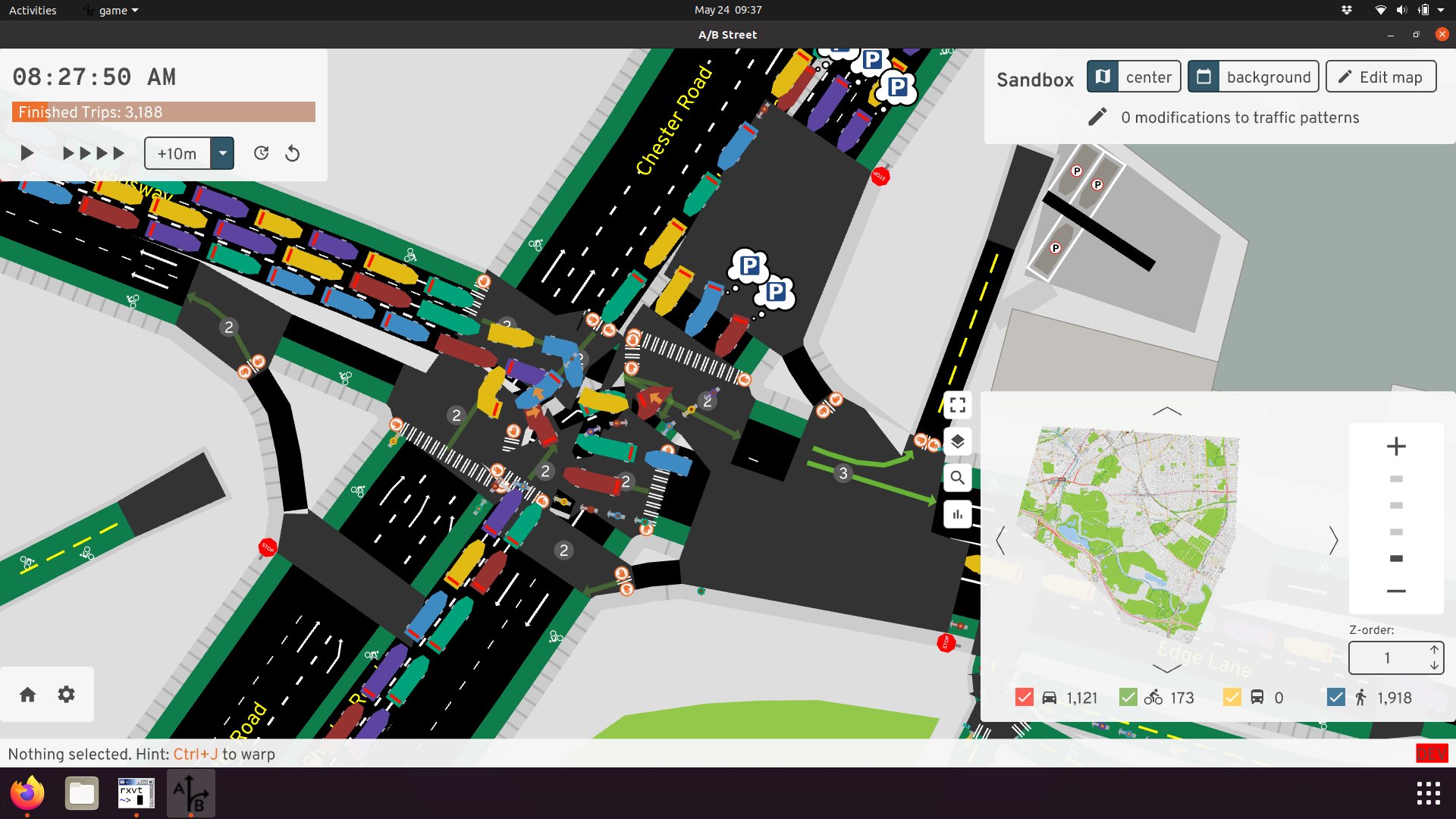The image size is (1456, 819).
Task: Open Files from the dock
Action: point(82,793)
